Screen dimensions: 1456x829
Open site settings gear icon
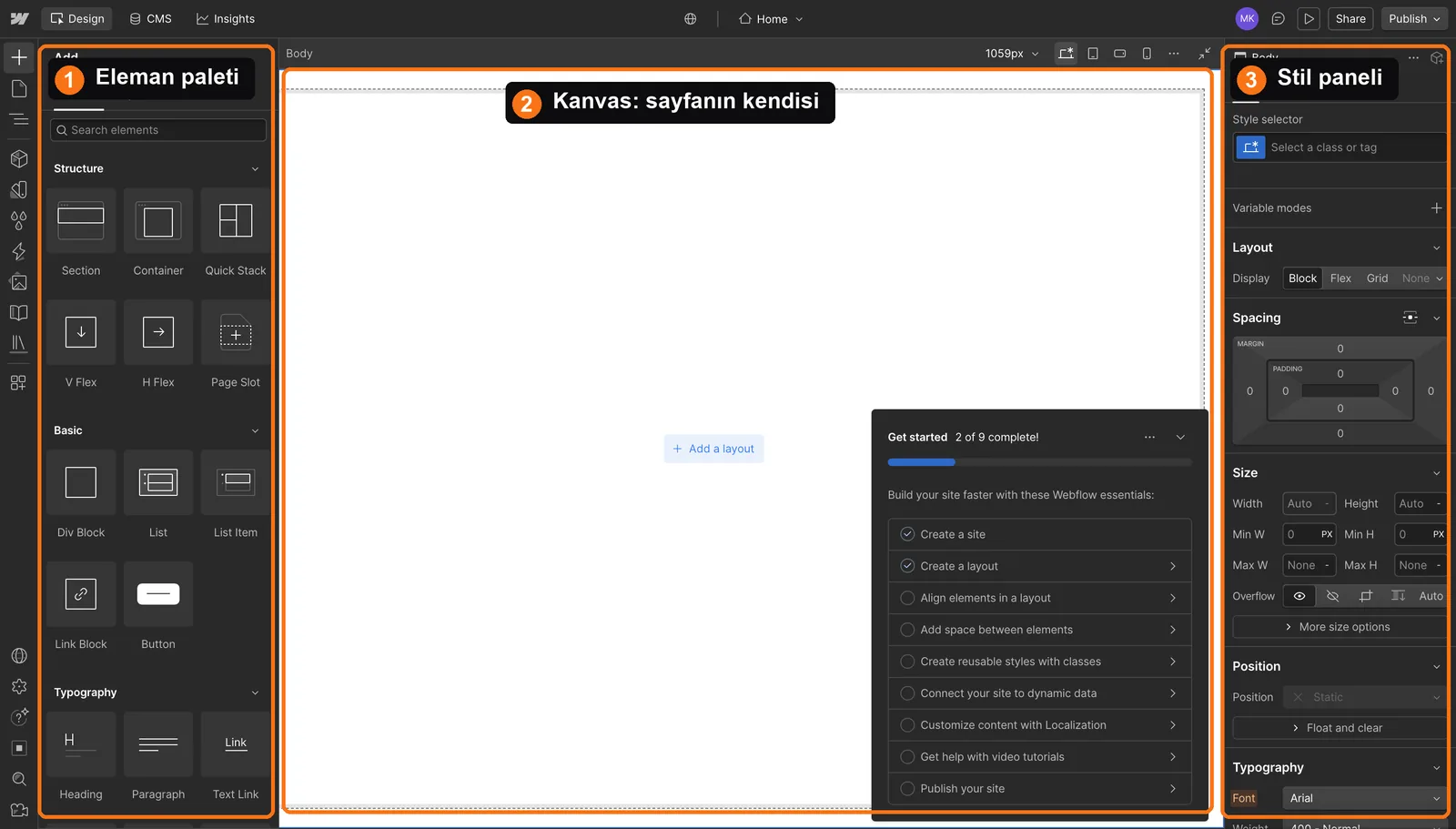pos(18,687)
